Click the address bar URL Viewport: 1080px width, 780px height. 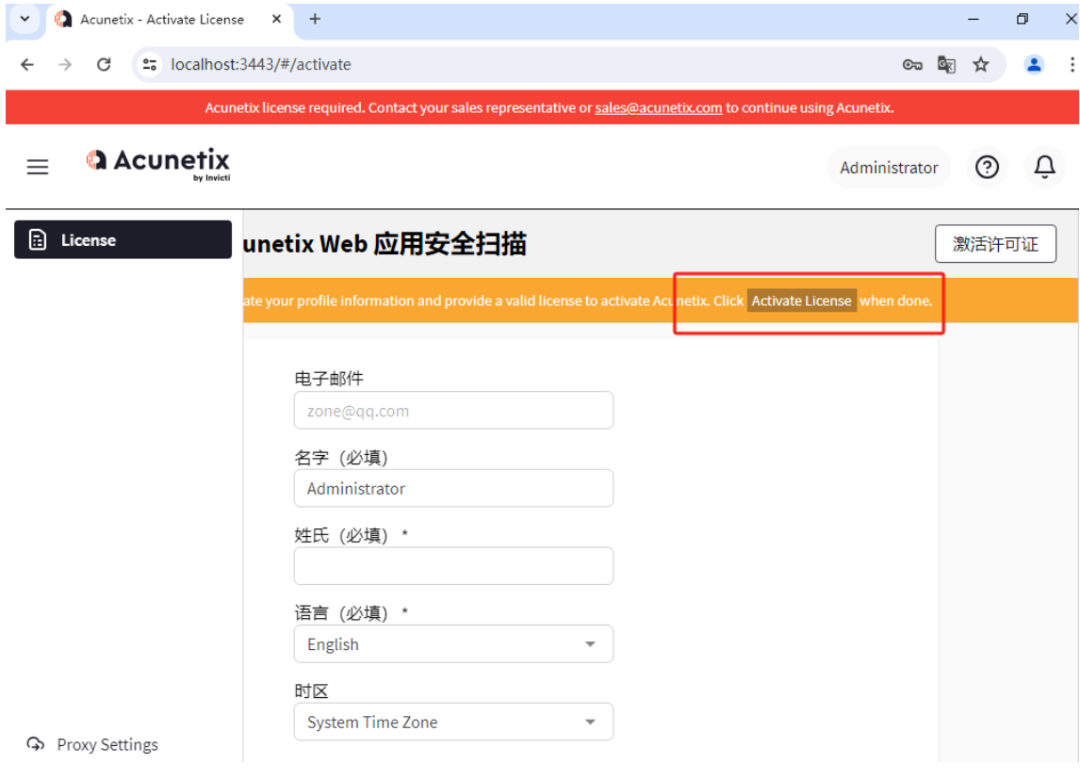pyautogui.click(x=261, y=65)
